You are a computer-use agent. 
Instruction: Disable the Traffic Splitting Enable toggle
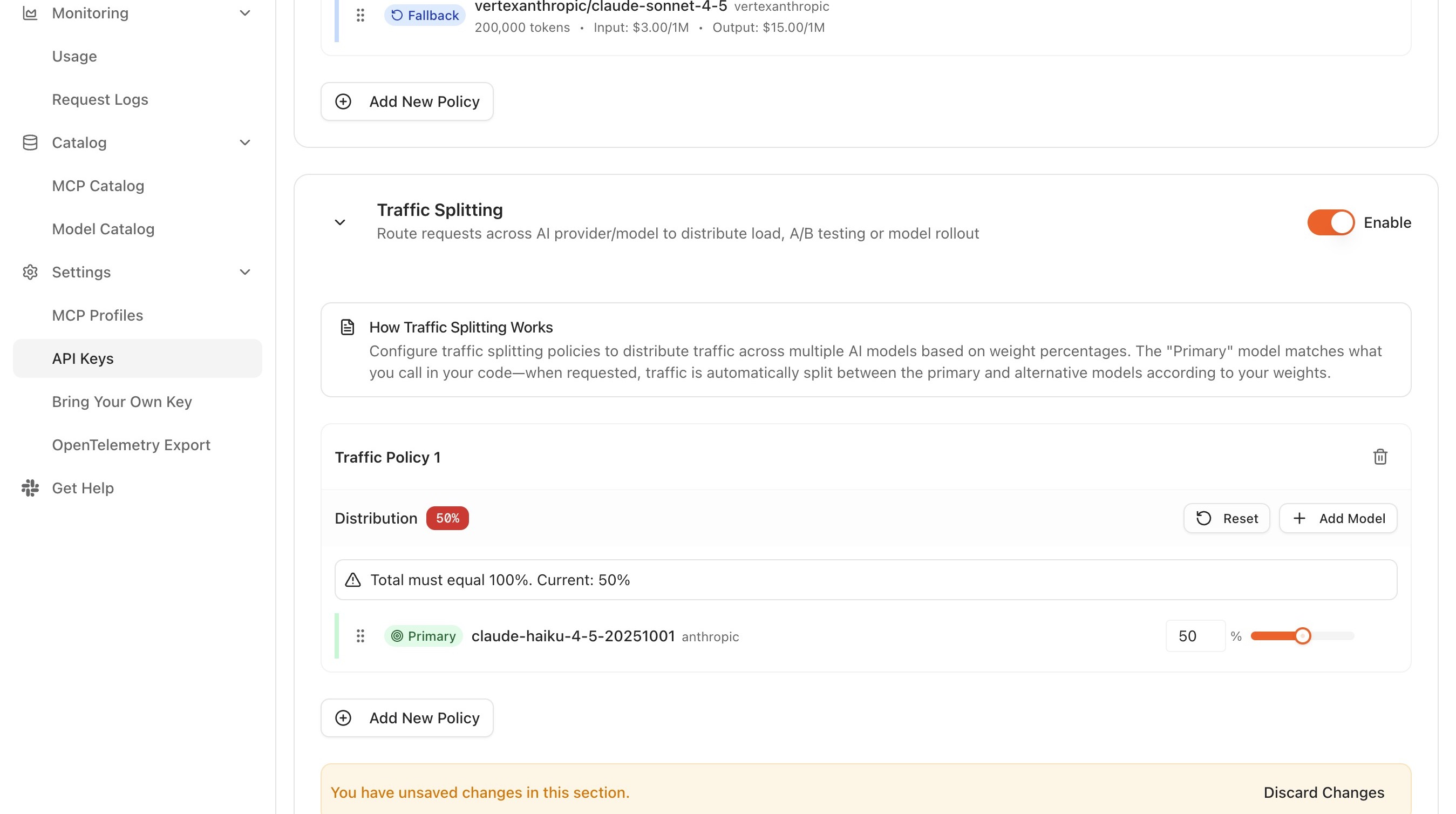(x=1330, y=222)
